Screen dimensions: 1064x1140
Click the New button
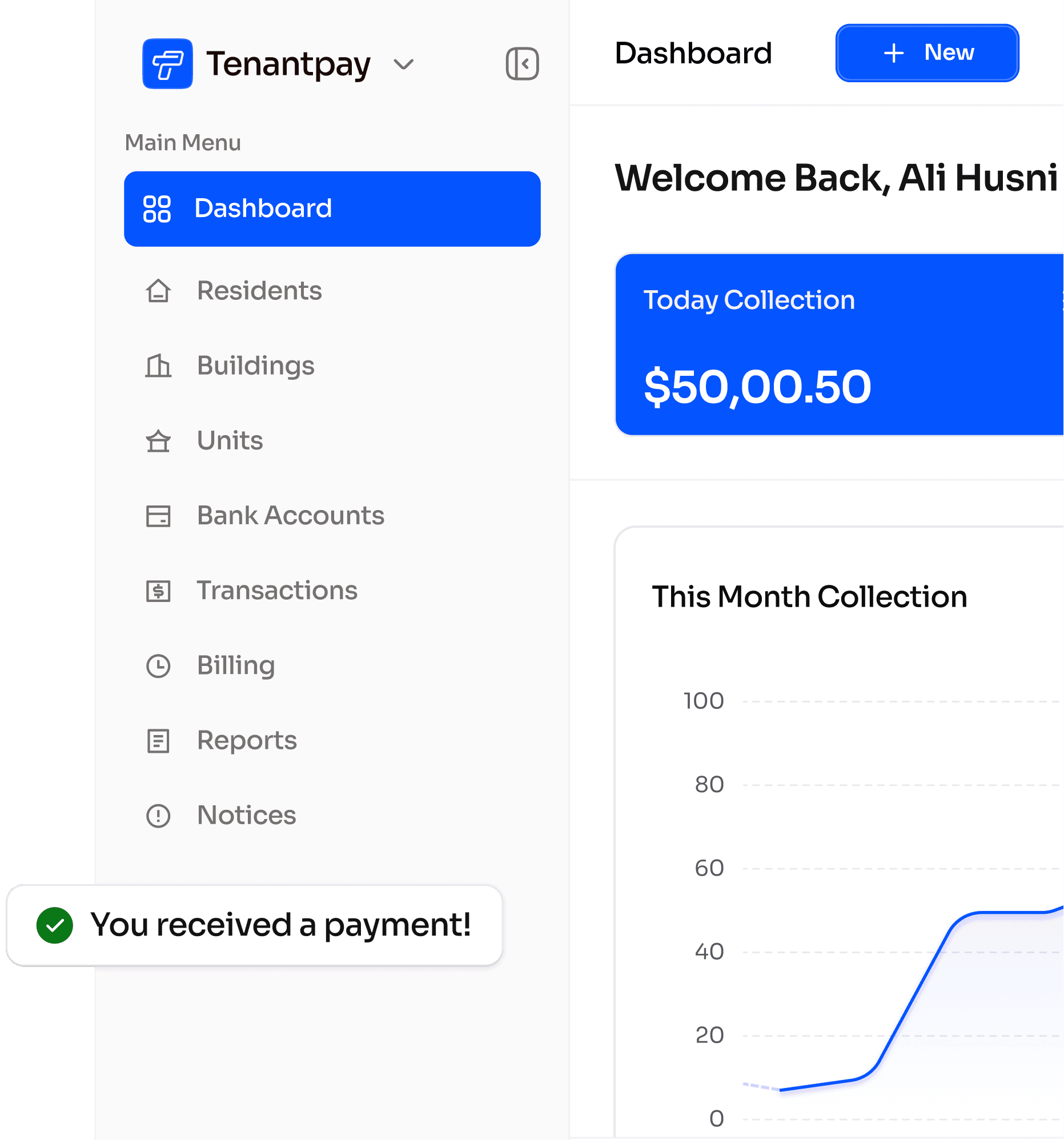click(926, 53)
